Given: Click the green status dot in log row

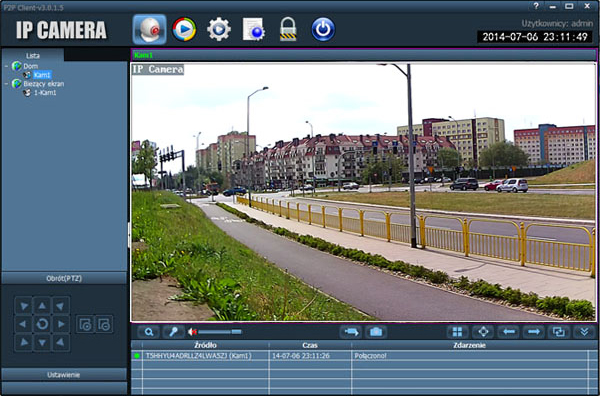Looking at the screenshot, I should 137,356.
